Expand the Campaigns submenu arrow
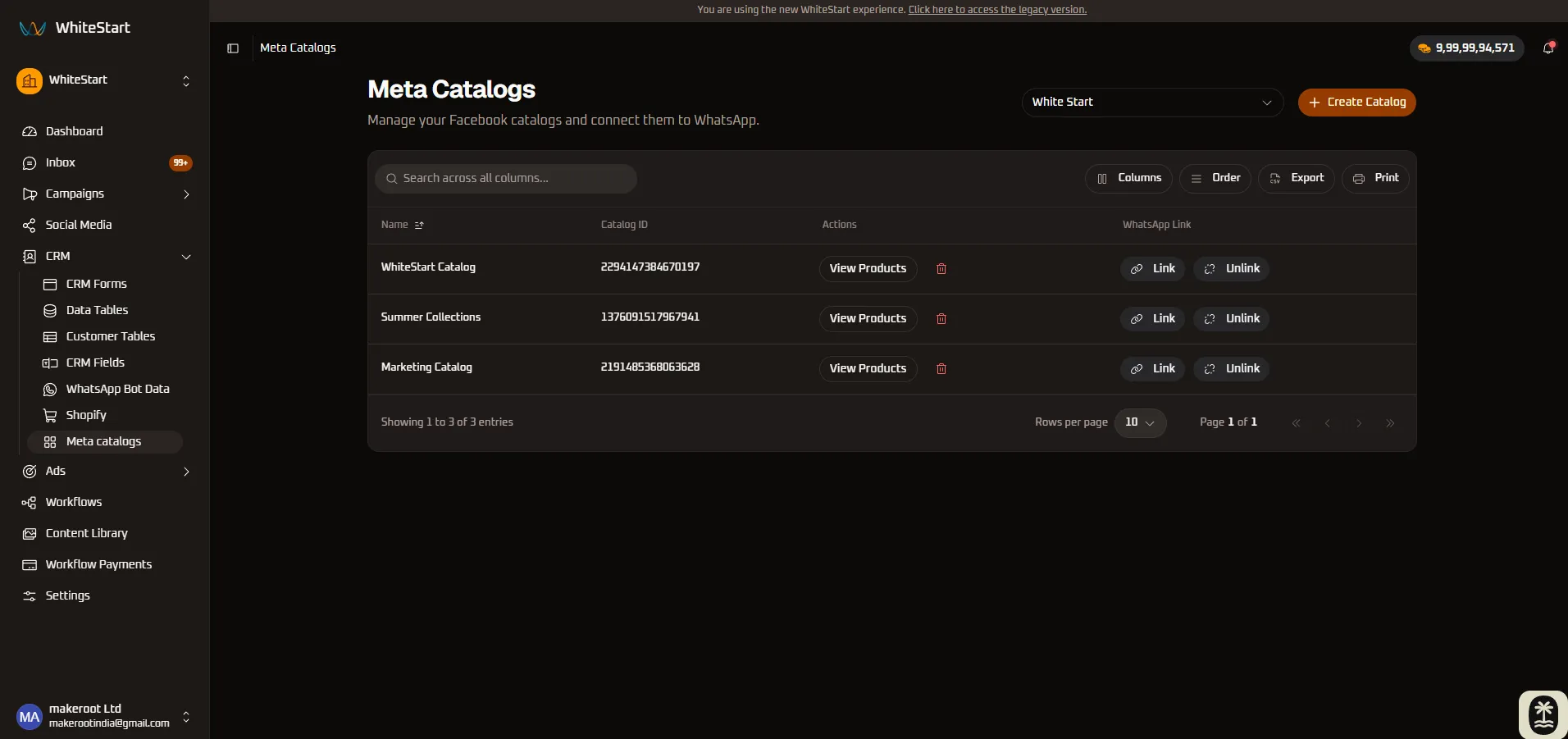1568x739 pixels. (x=186, y=194)
